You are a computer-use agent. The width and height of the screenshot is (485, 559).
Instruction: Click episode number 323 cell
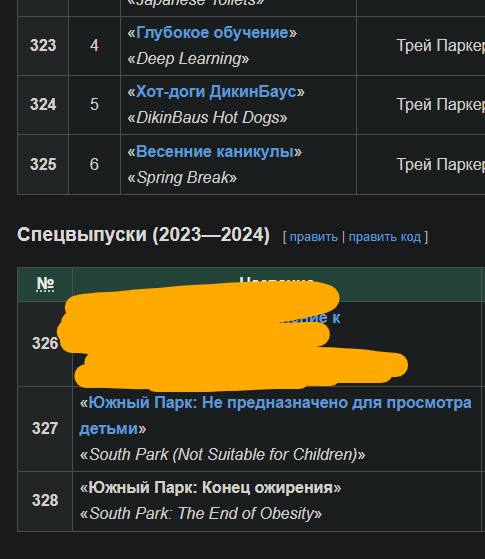(x=43, y=46)
